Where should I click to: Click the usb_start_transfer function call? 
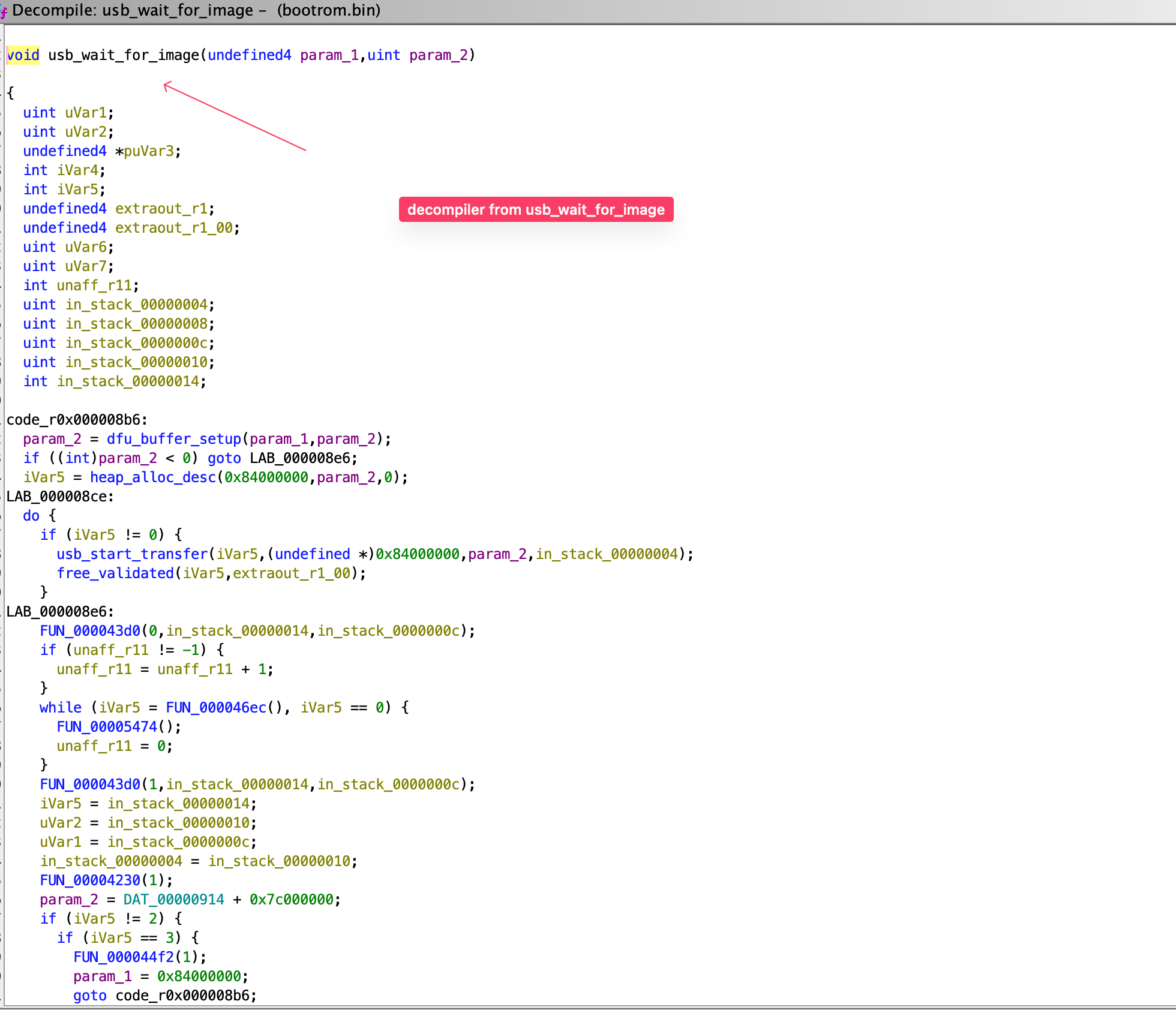[x=132, y=554]
